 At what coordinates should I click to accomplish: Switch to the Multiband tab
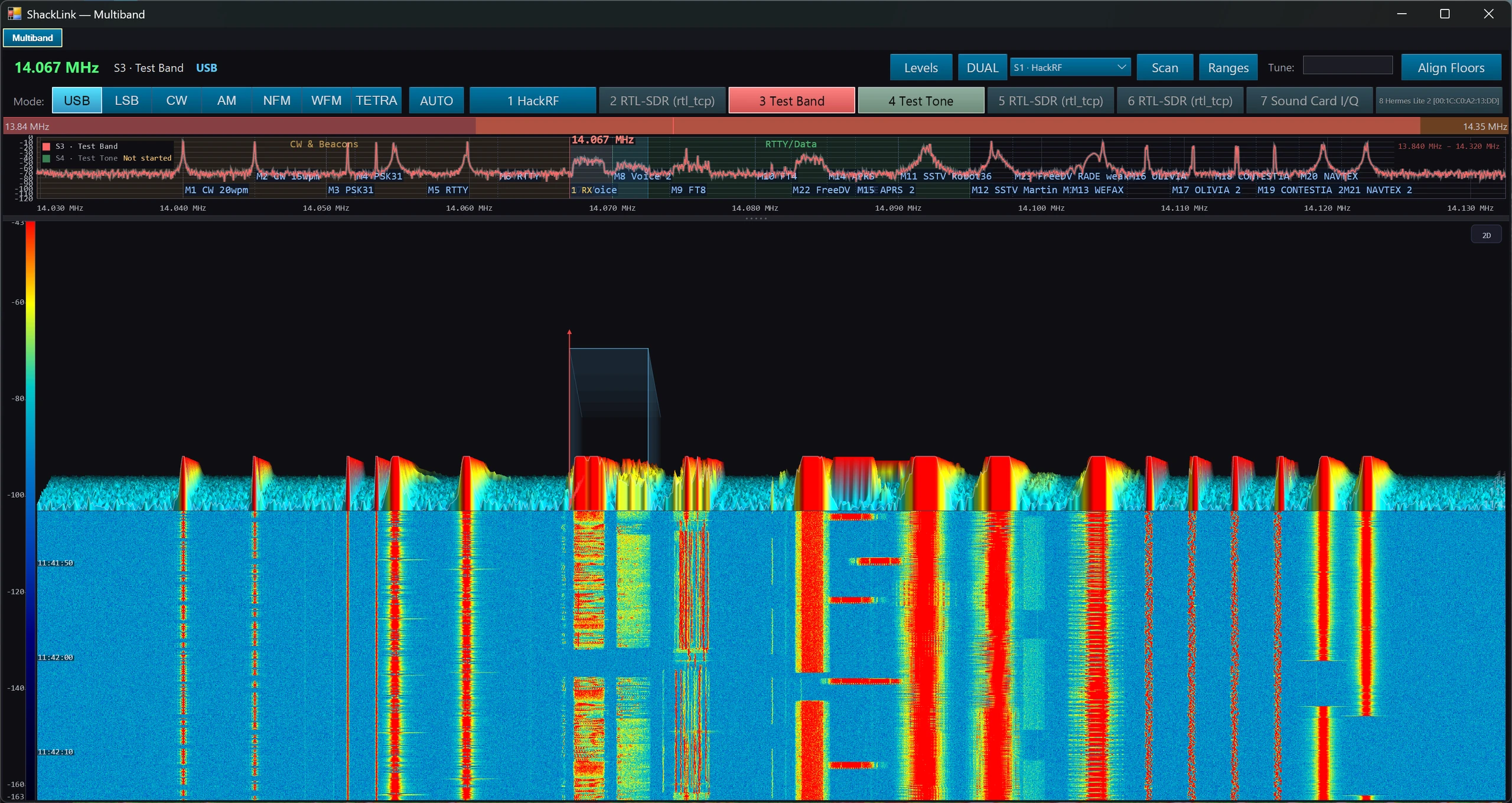pos(32,38)
